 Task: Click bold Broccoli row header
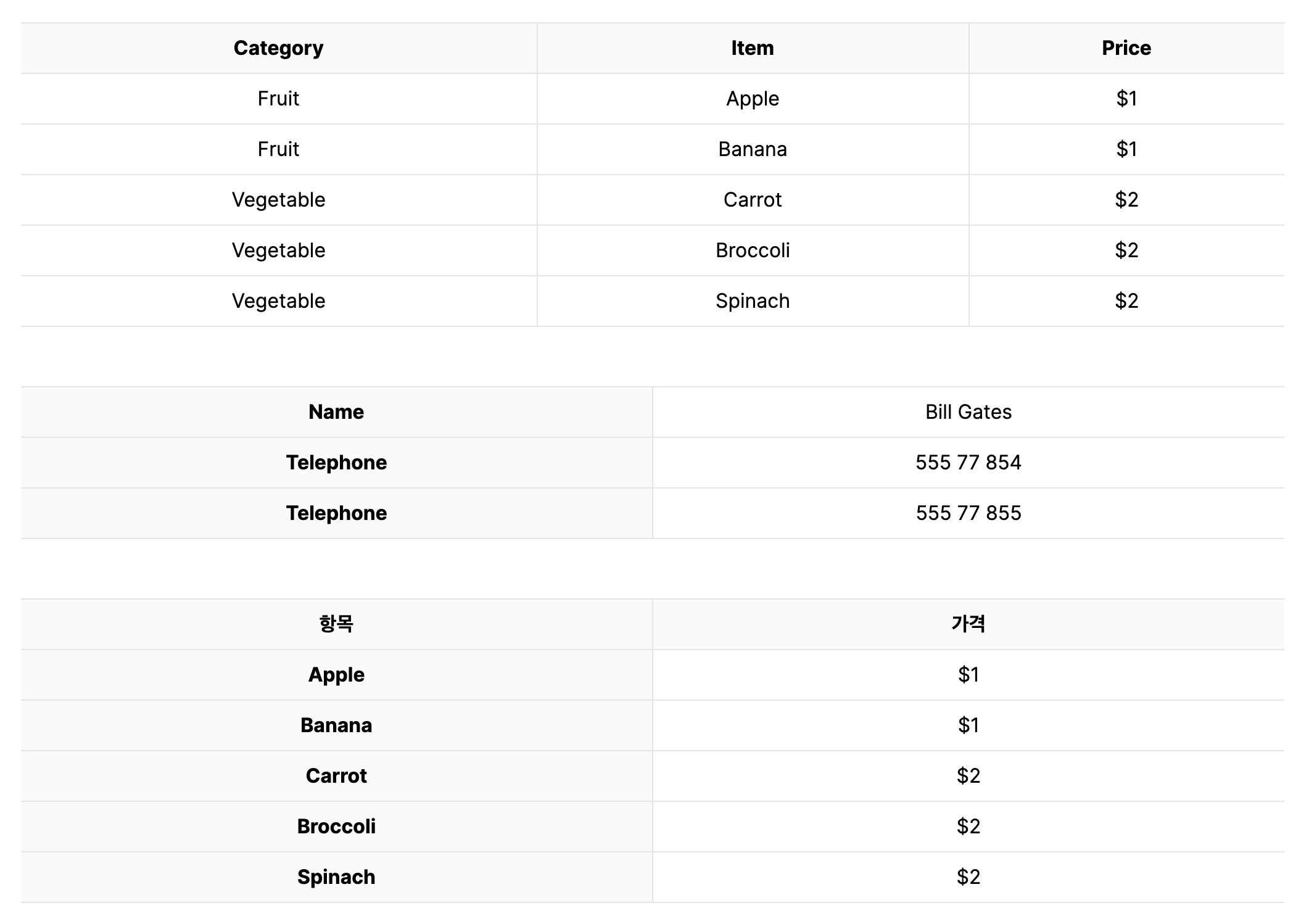point(336,827)
